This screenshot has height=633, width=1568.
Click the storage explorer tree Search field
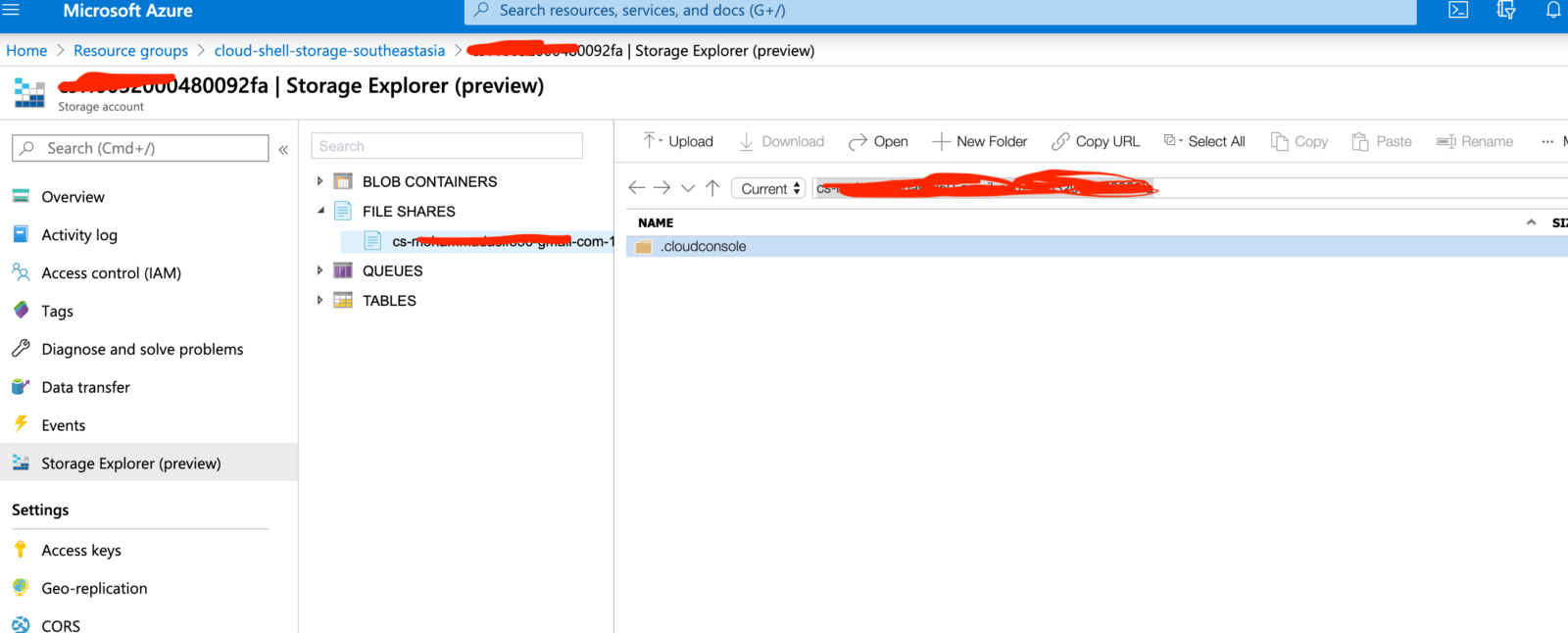[447, 146]
